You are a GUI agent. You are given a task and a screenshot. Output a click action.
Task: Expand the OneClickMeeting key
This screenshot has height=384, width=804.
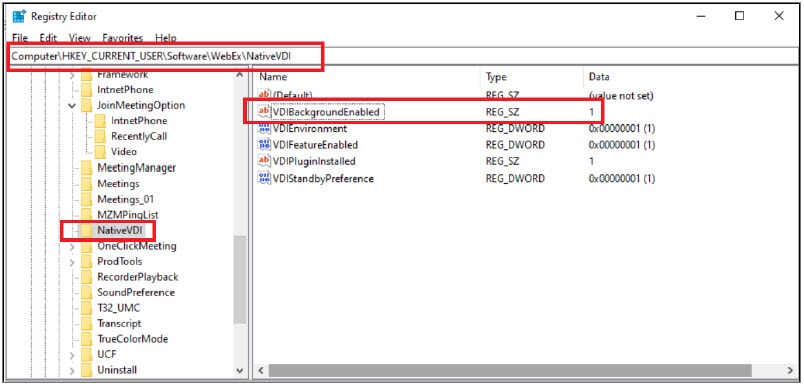tap(72, 247)
